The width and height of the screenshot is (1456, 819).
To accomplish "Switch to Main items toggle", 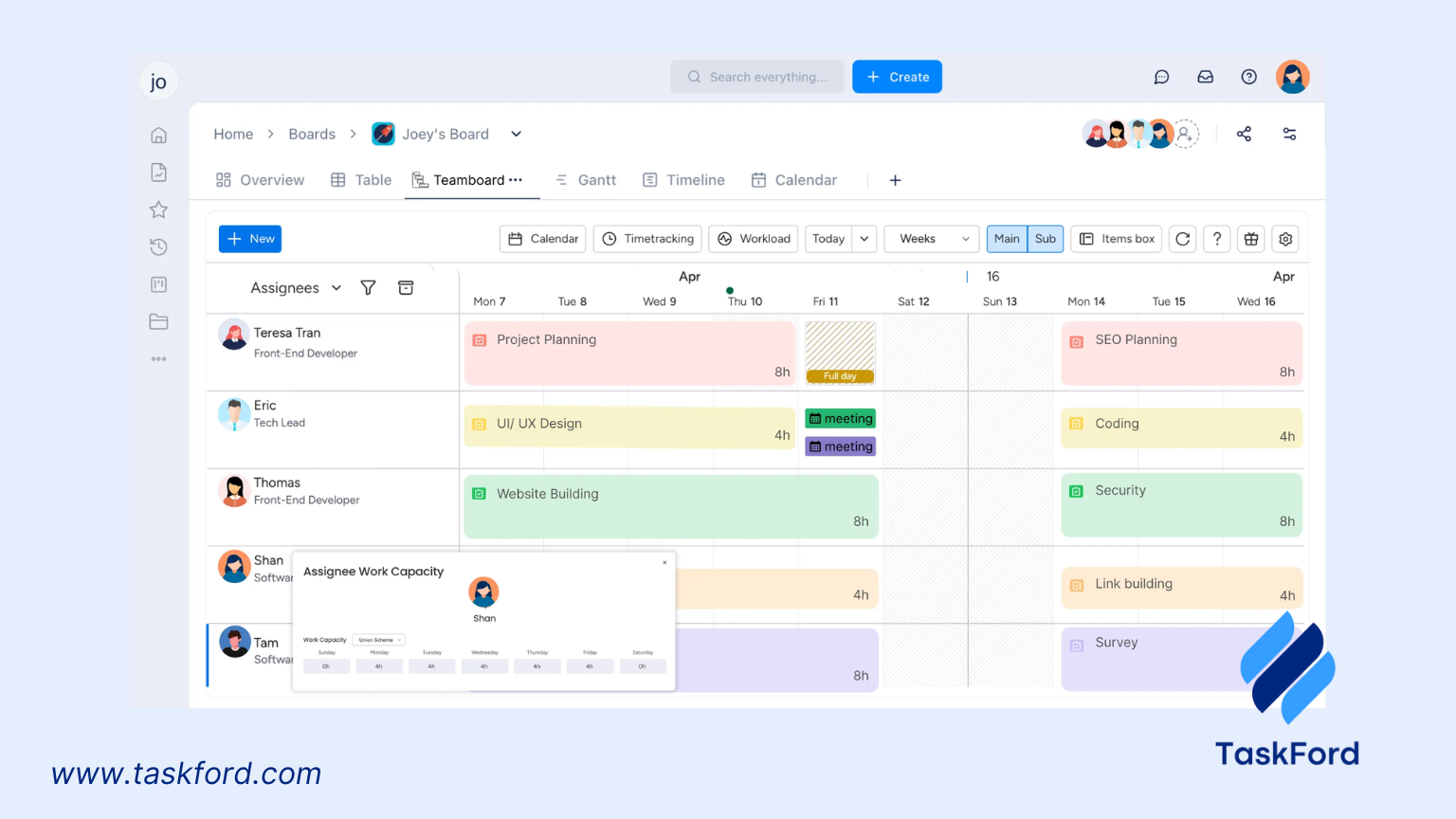I will 1007,239.
